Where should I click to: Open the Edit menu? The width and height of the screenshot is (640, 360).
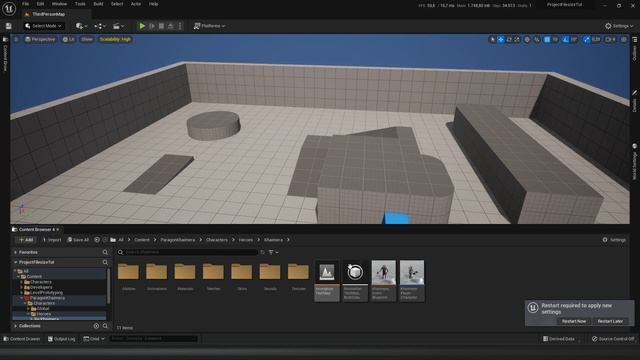(x=40, y=4)
